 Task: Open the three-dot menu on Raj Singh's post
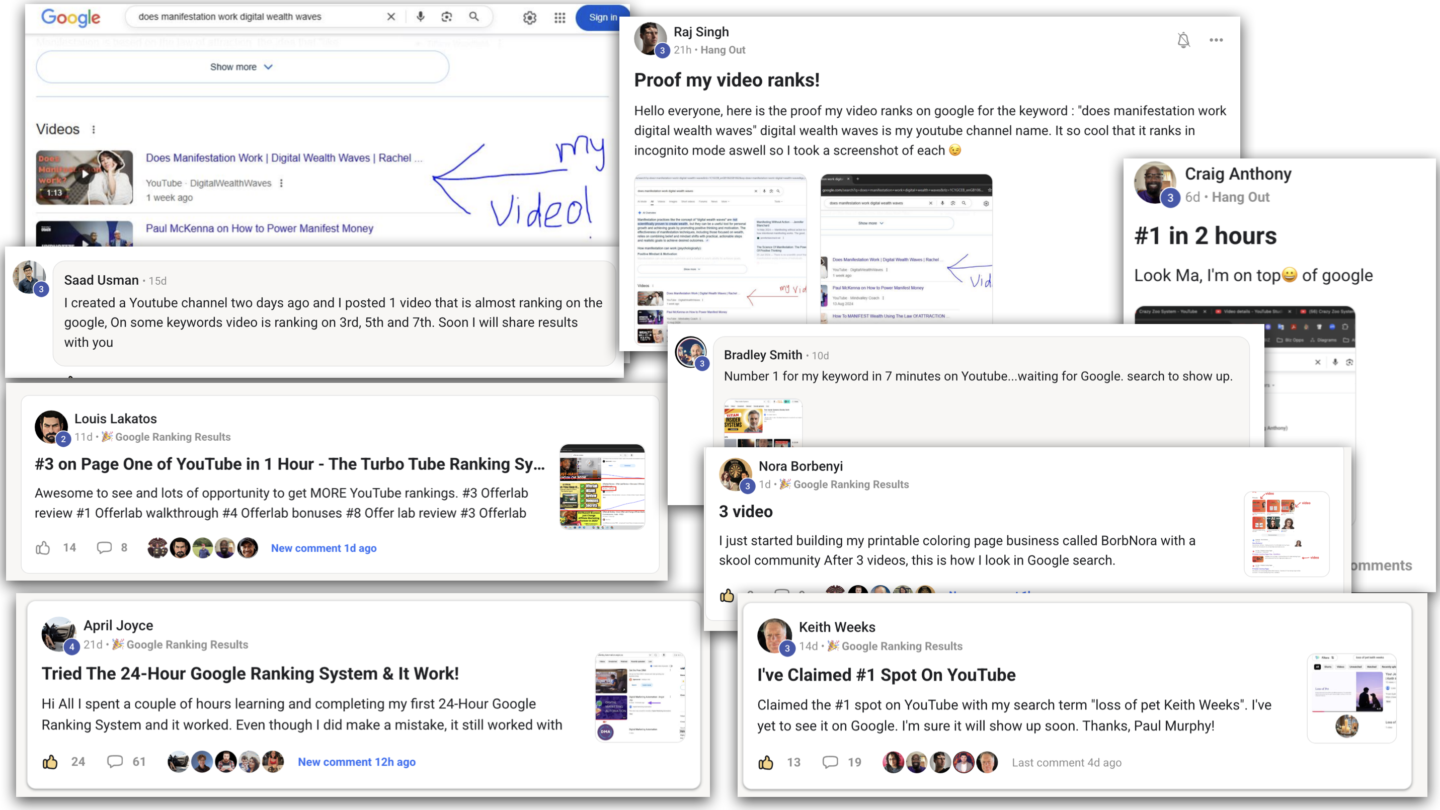1216,40
